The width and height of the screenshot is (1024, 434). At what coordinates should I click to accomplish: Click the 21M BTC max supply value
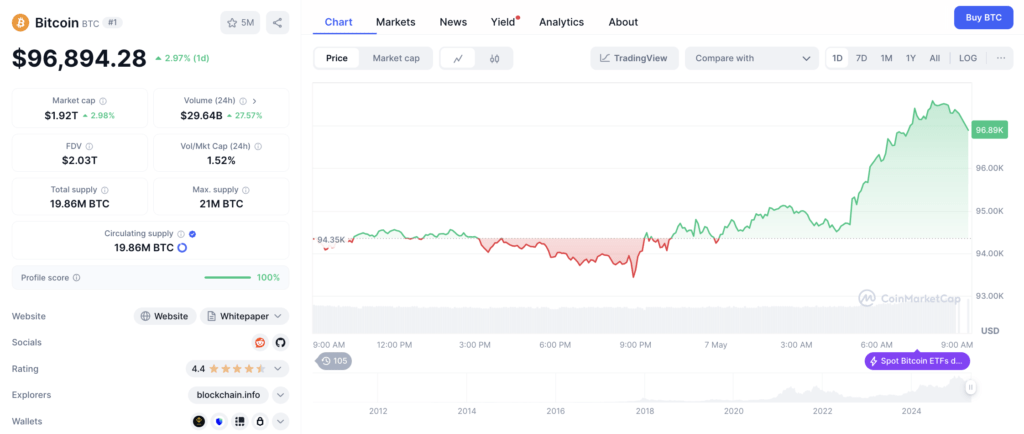tap(222, 204)
